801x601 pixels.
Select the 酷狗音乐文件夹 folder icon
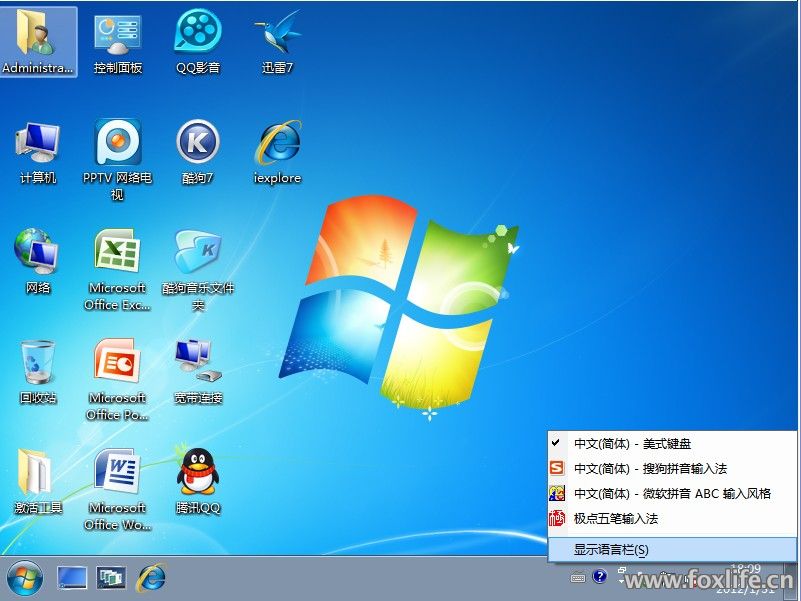click(x=198, y=269)
